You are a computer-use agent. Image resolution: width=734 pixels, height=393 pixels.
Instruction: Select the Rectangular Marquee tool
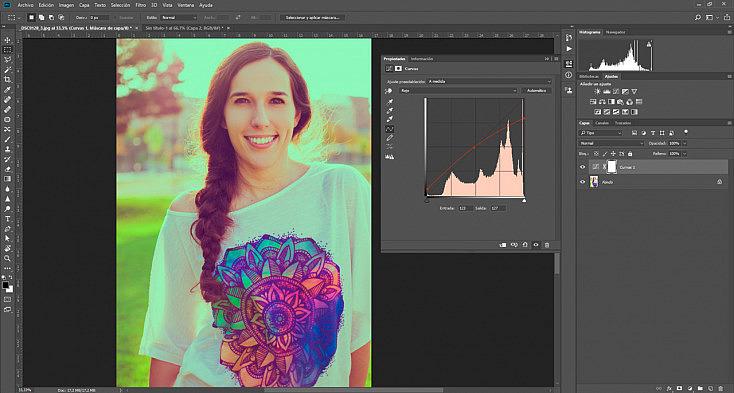(7, 50)
